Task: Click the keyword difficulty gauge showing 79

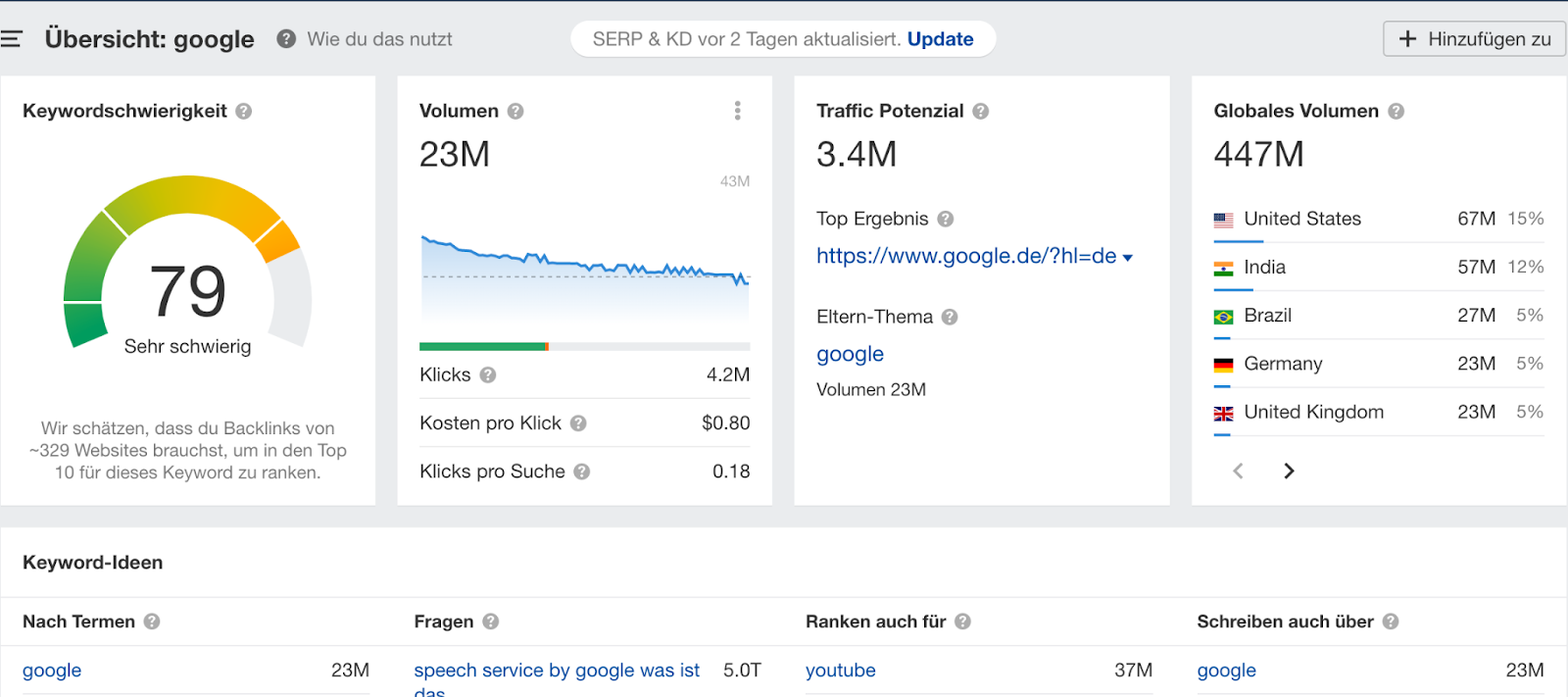Action: pyautogui.click(x=187, y=263)
